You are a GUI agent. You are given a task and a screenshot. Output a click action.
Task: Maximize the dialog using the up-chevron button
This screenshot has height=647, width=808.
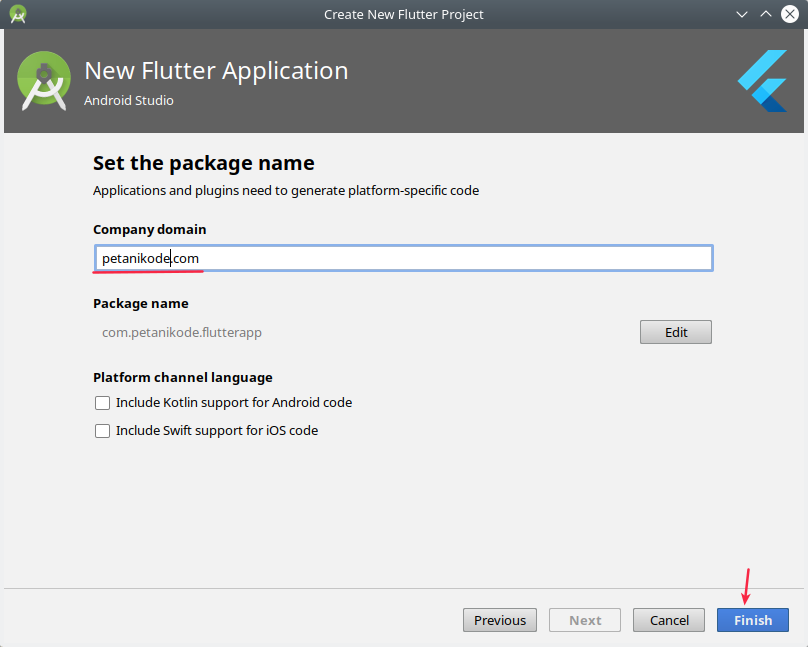[765, 14]
